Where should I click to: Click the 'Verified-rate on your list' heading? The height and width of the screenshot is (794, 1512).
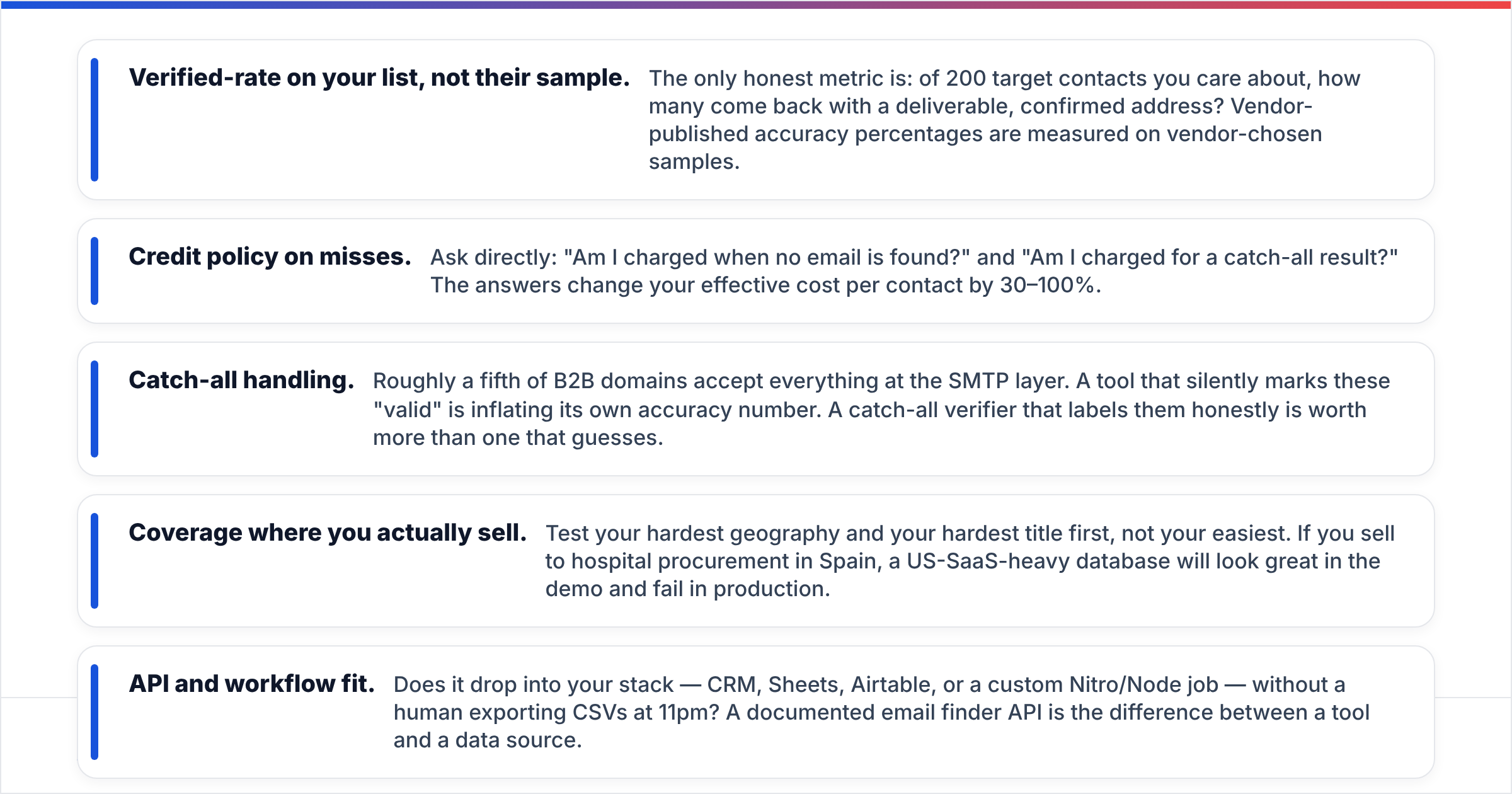click(x=379, y=78)
